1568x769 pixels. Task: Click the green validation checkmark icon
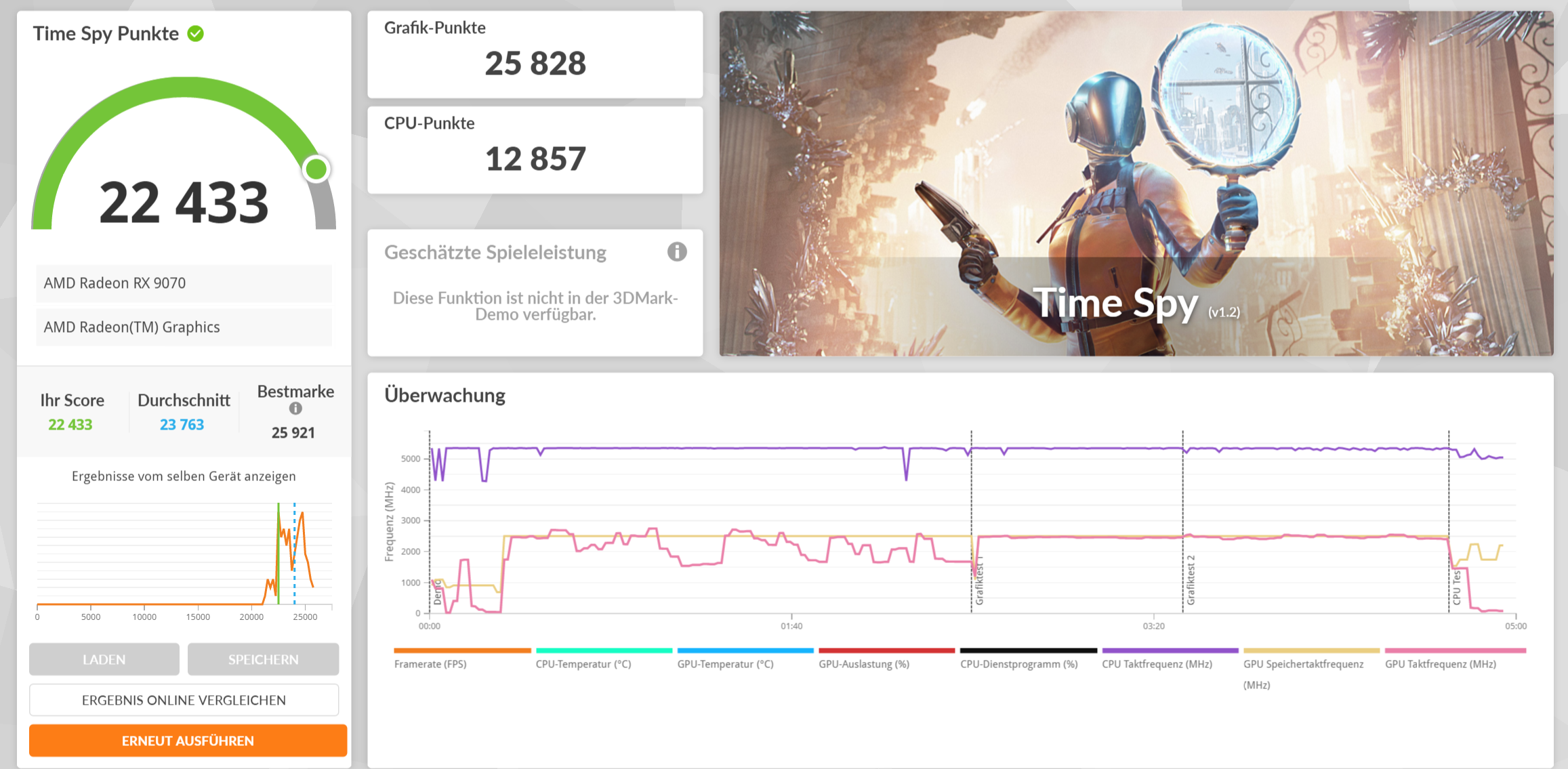(196, 33)
